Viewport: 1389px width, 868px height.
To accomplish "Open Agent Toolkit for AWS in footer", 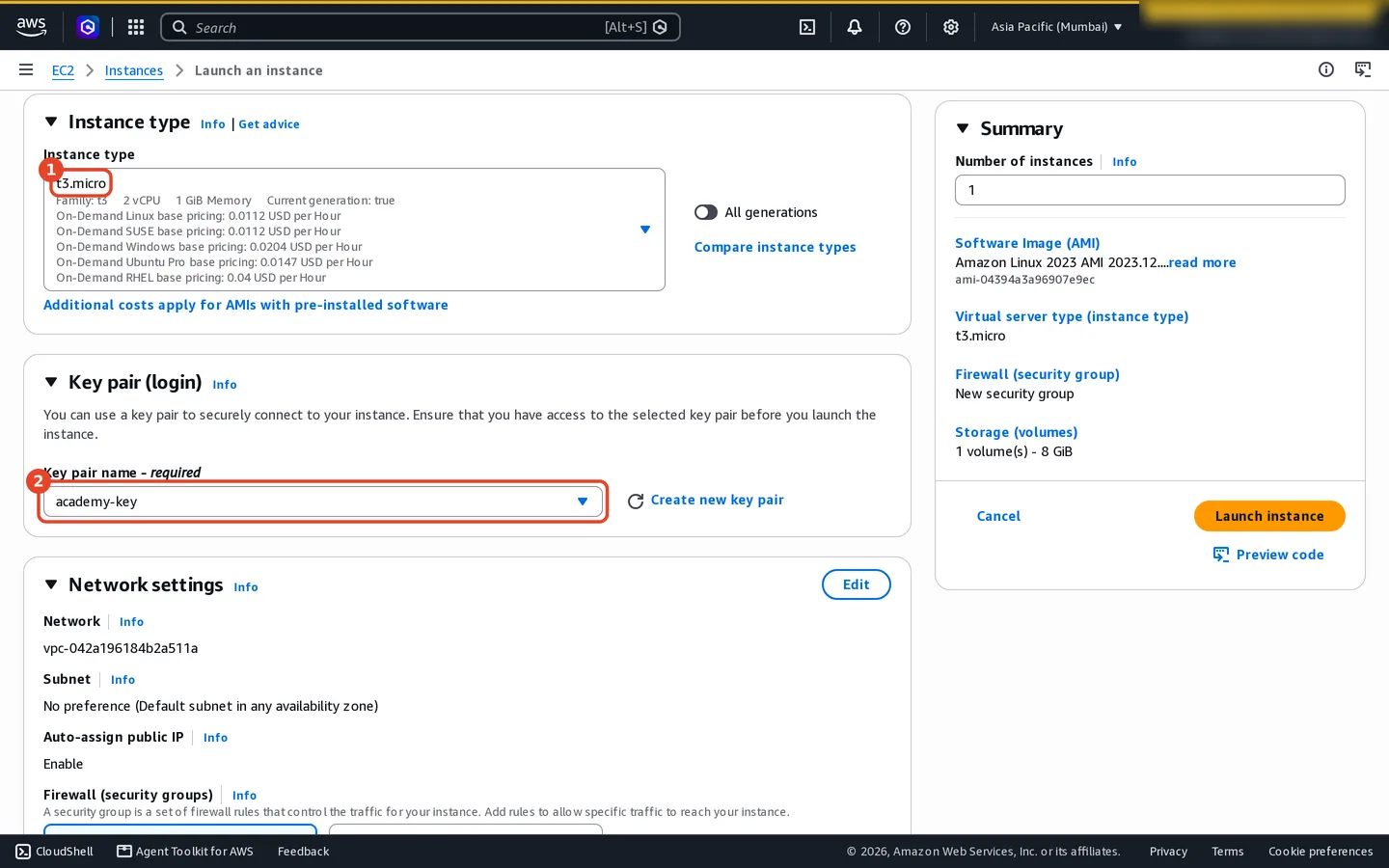I will coord(185,851).
